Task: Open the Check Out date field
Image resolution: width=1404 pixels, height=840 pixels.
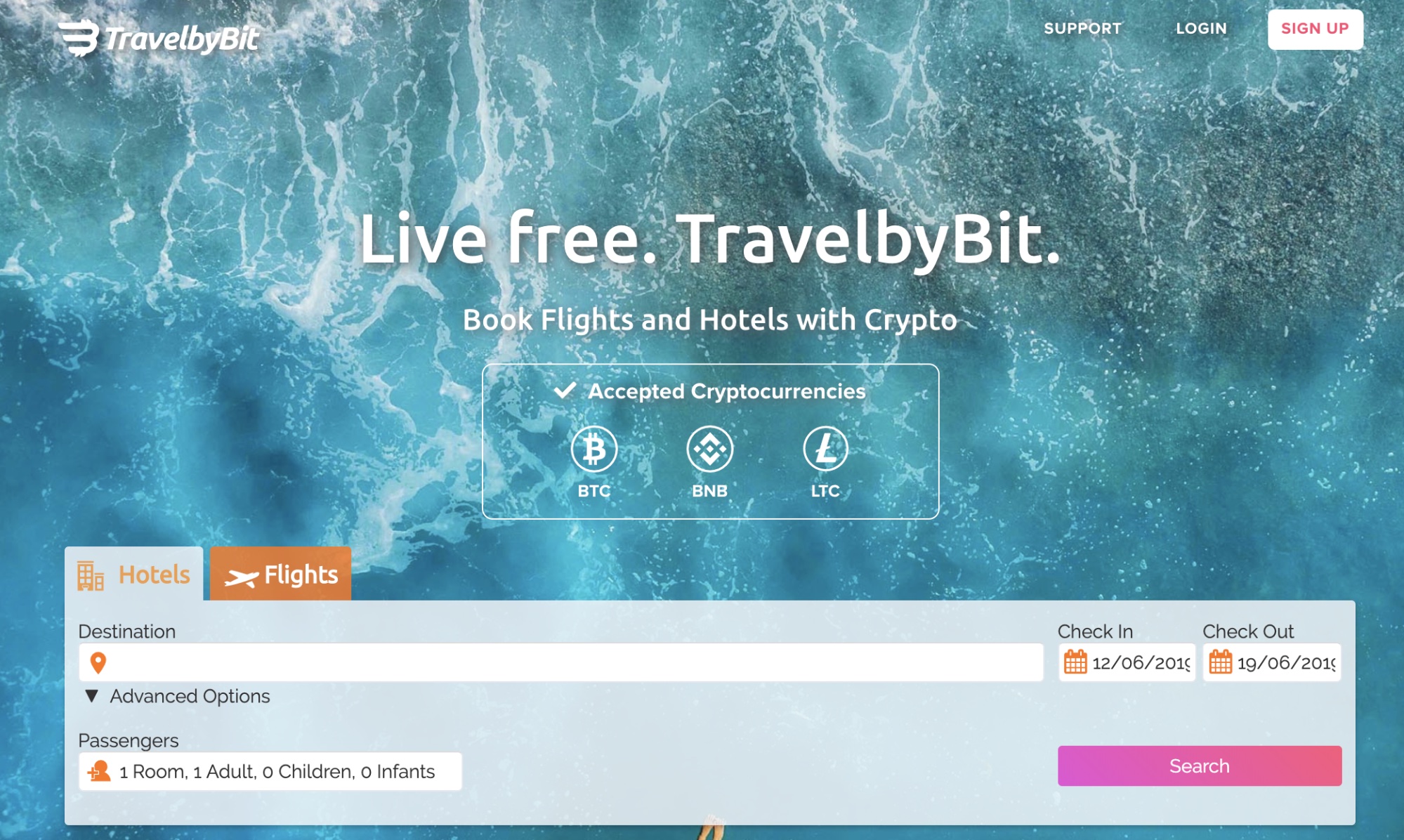Action: click(1272, 662)
